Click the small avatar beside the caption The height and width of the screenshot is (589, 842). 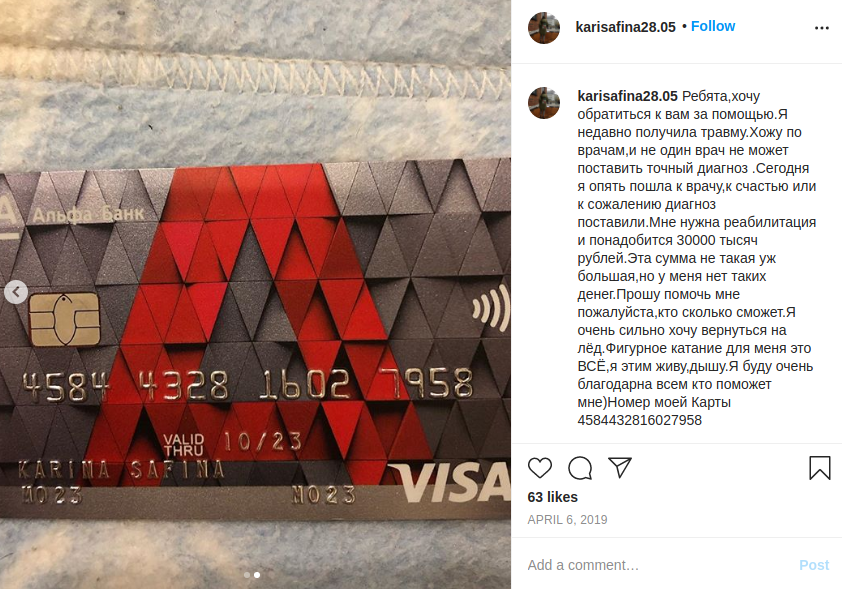(x=544, y=103)
